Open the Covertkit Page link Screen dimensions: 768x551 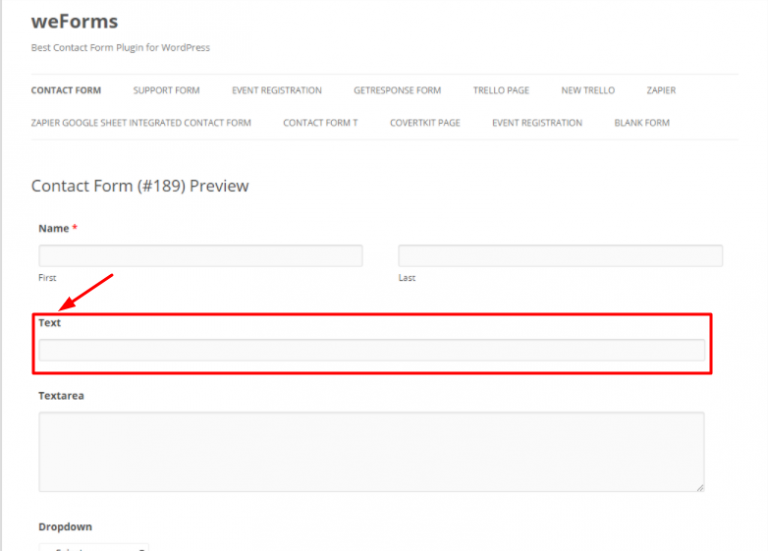(425, 123)
